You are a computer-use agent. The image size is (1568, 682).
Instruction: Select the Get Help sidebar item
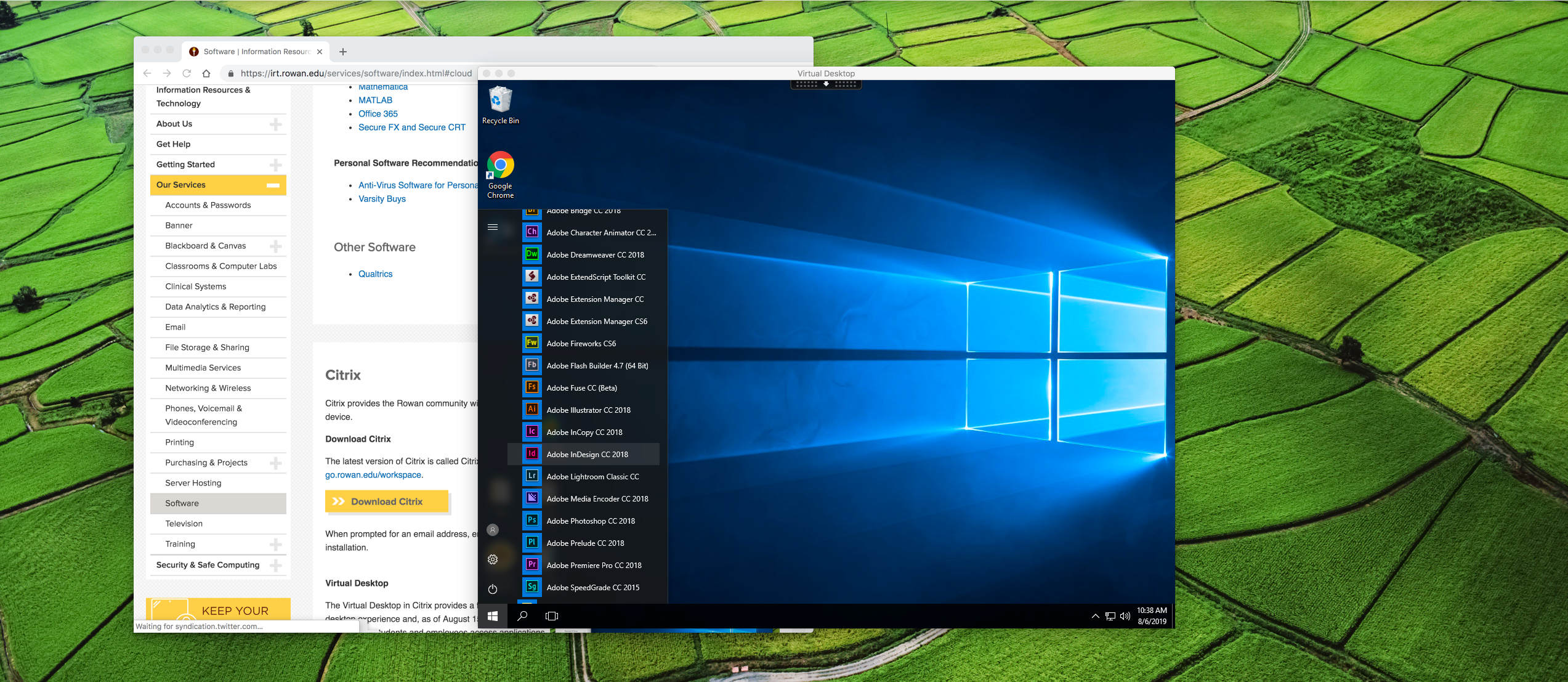tap(218, 144)
